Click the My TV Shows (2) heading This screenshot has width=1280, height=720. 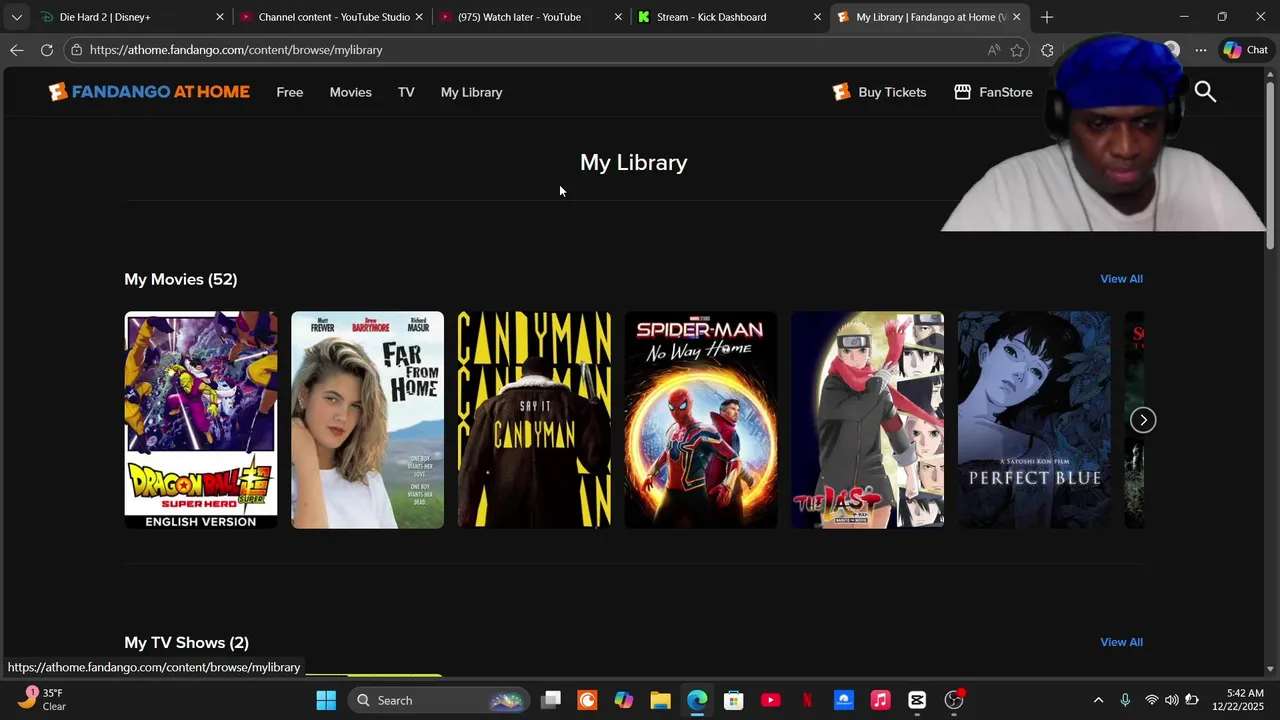click(187, 642)
